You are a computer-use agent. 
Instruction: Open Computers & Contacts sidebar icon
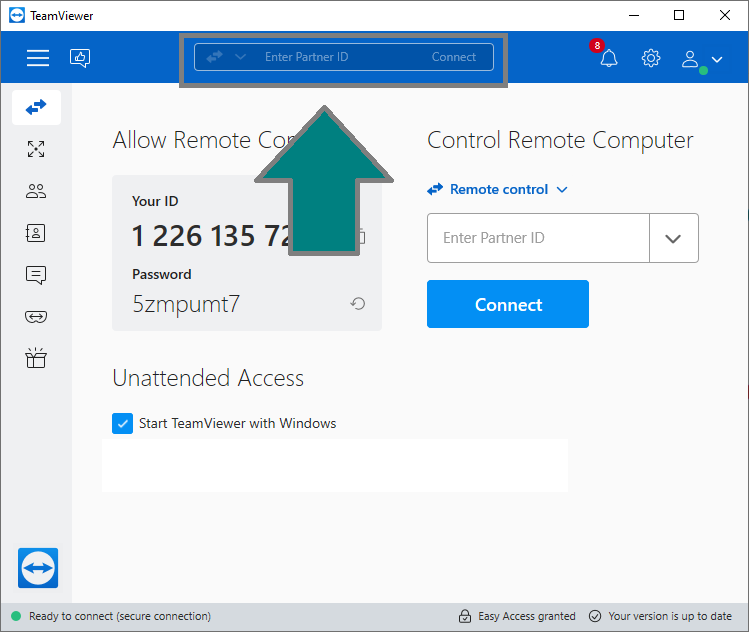(36, 233)
